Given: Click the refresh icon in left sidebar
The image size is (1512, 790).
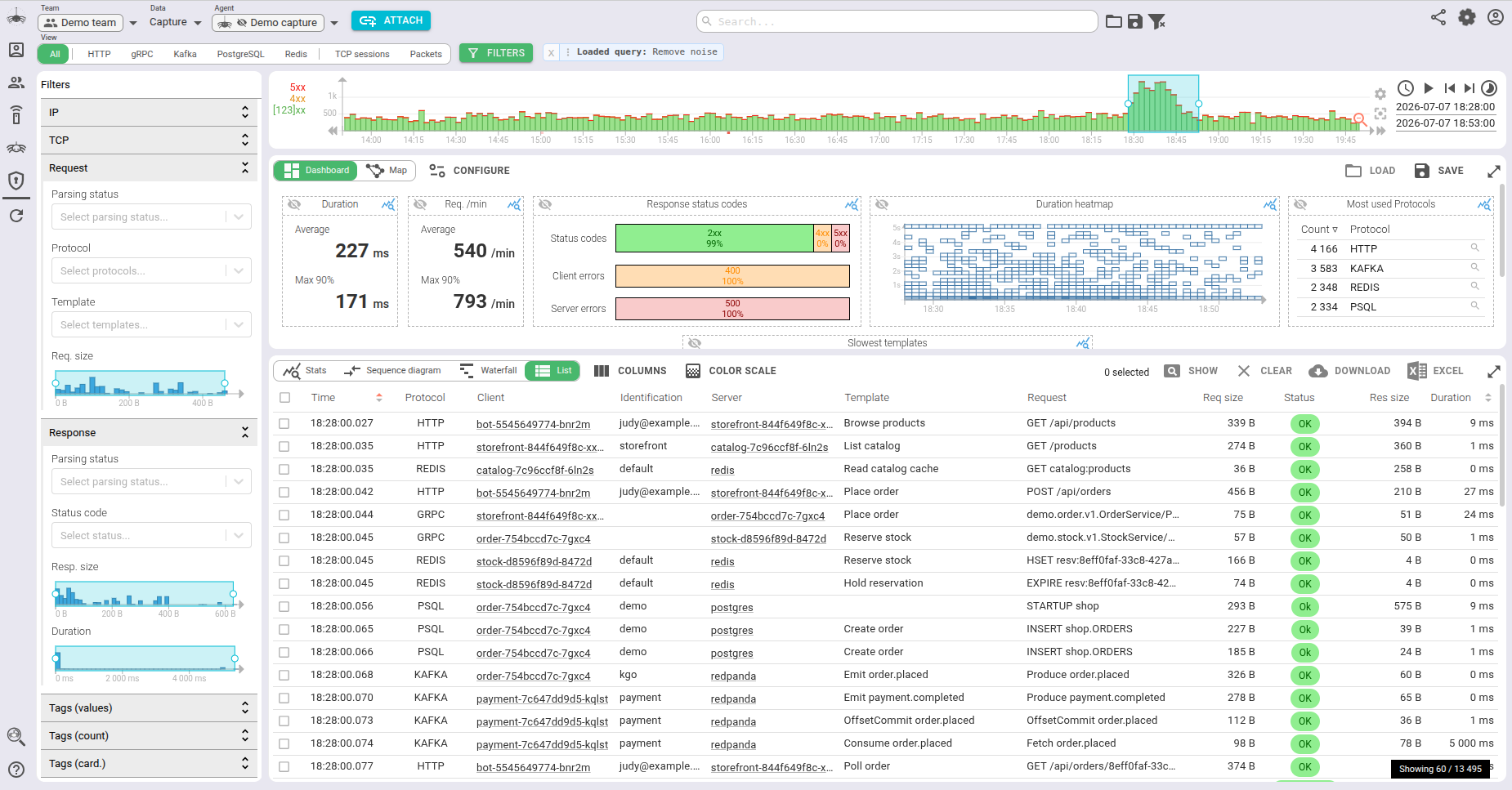Looking at the screenshot, I should (16, 216).
